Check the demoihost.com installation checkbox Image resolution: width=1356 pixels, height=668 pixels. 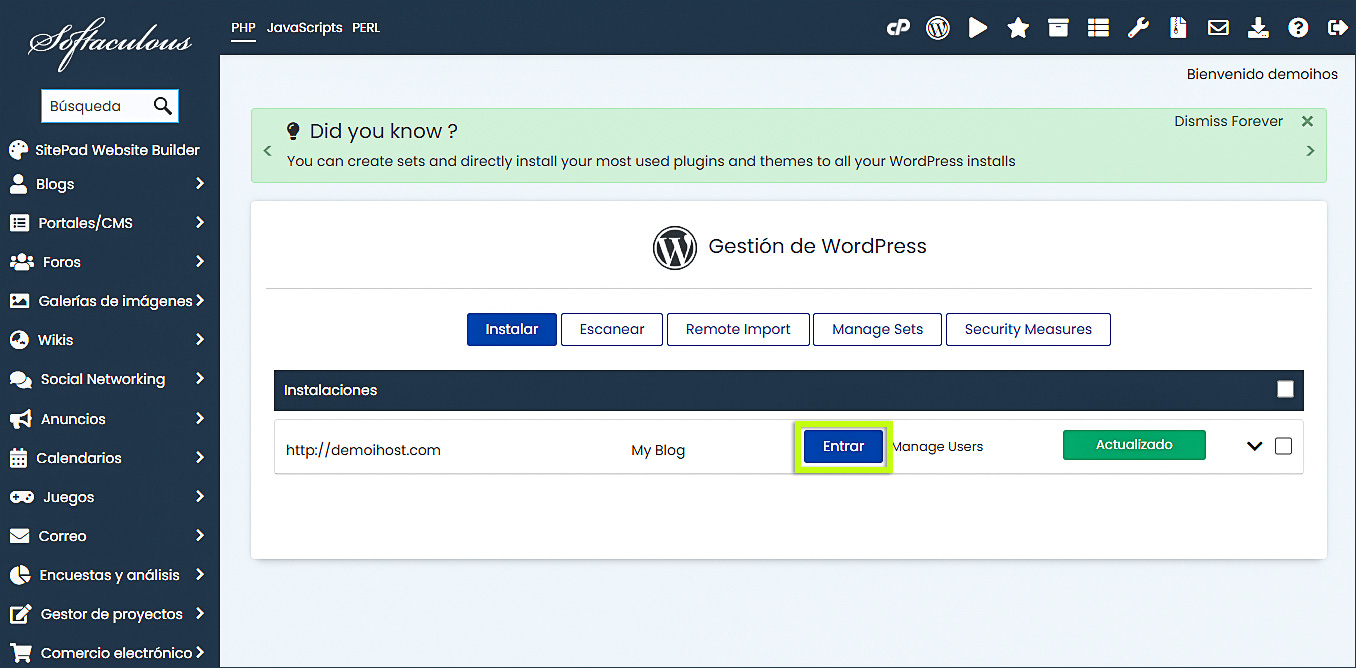1283,446
